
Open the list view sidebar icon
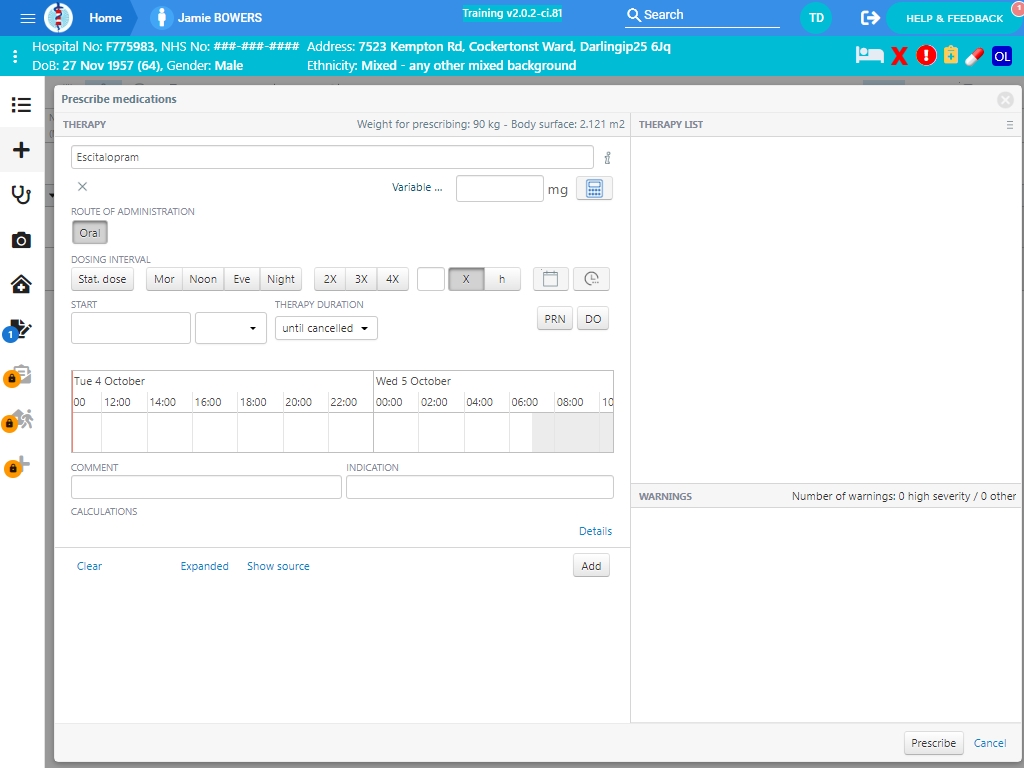[x=22, y=104]
